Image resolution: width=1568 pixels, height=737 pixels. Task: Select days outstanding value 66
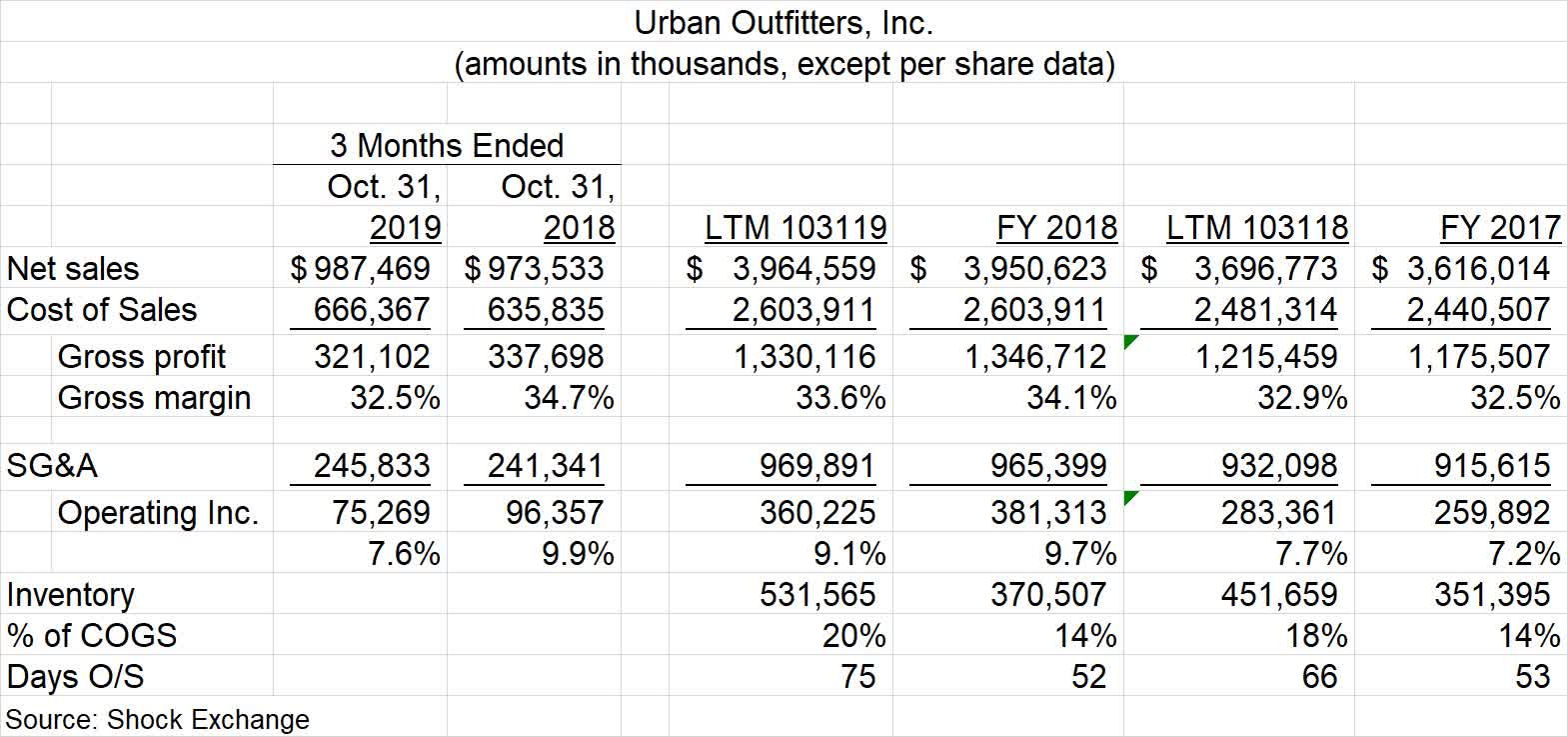pos(1319,677)
